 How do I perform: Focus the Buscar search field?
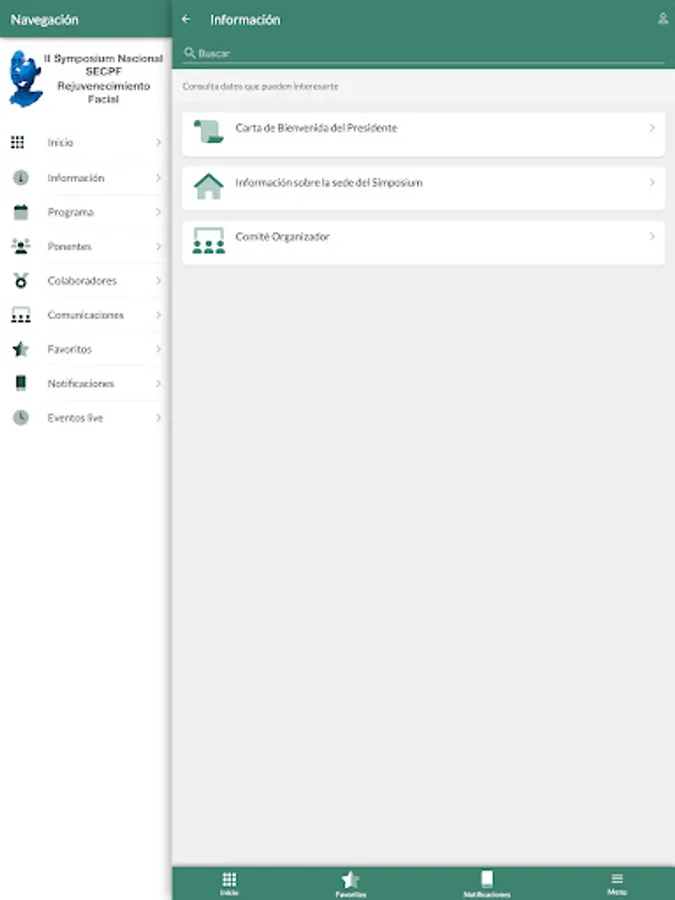(x=423, y=53)
